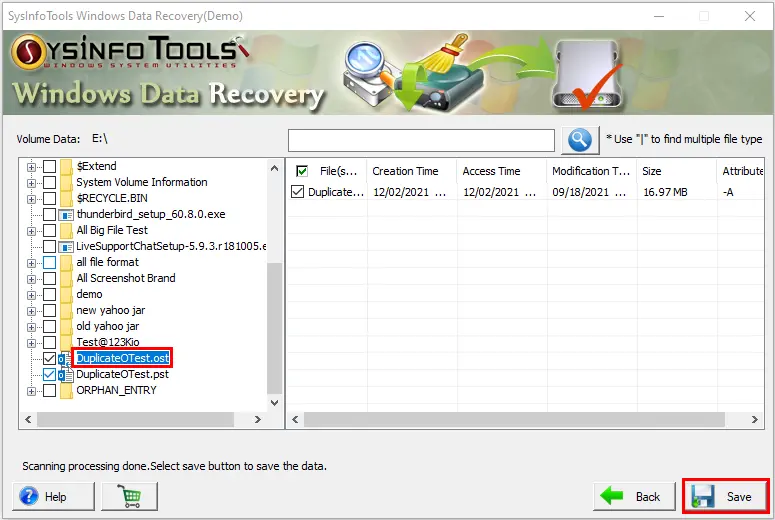Image resolution: width=775 pixels, height=520 pixels.
Task: Click the ORPHAN_ENTRY folder icon
Action: pos(66,390)
